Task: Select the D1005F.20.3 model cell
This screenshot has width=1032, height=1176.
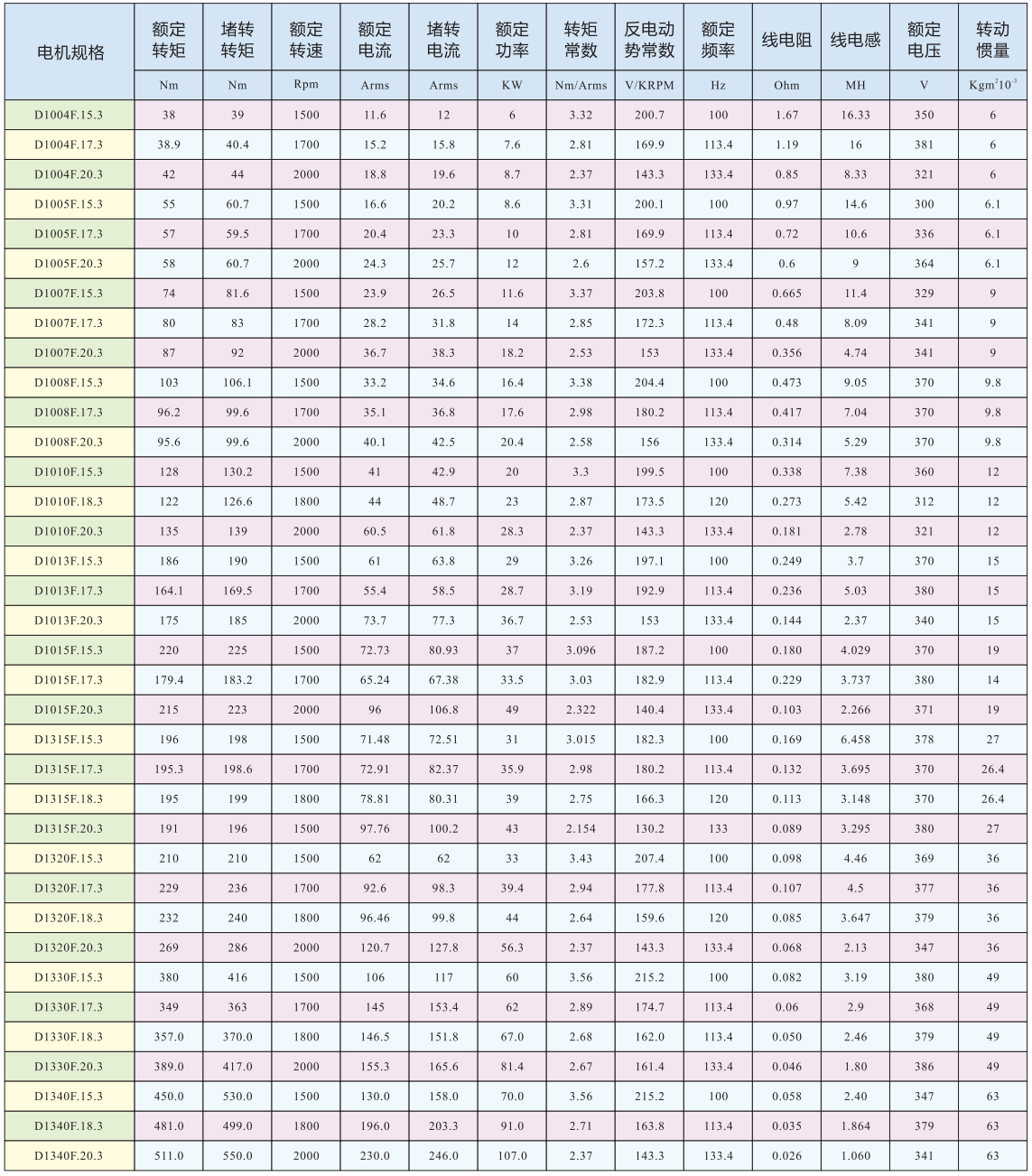Action: tap(69, 264)
